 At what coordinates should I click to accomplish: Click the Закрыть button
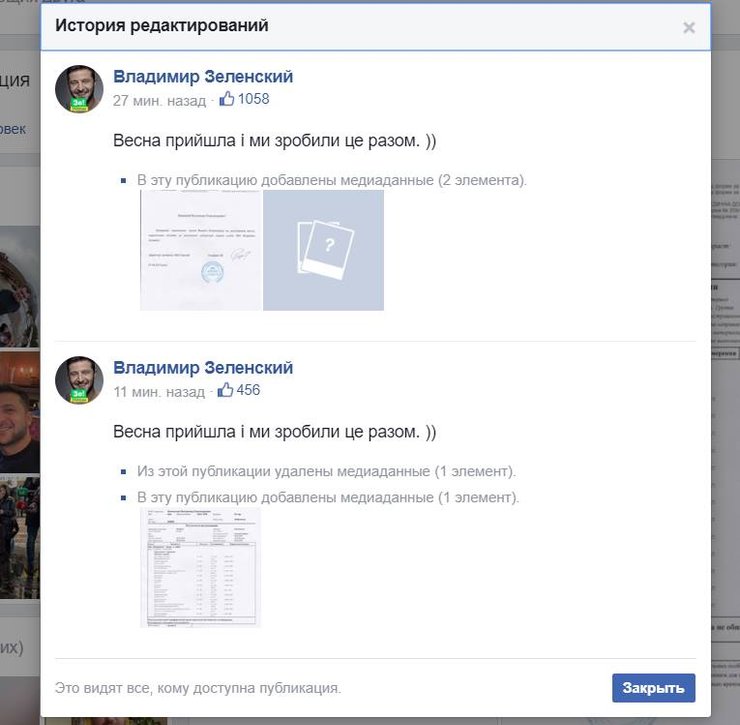pyautogui.click(x=653, y=688)
